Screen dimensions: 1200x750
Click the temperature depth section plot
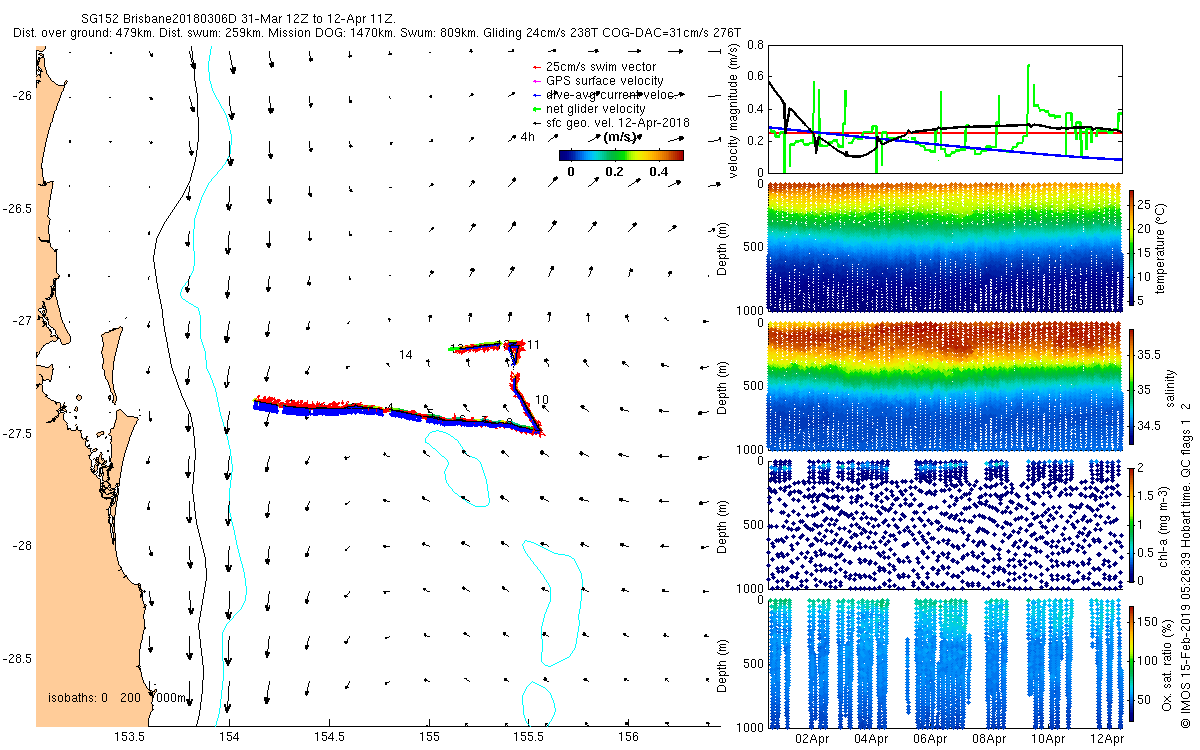(945, 247)
